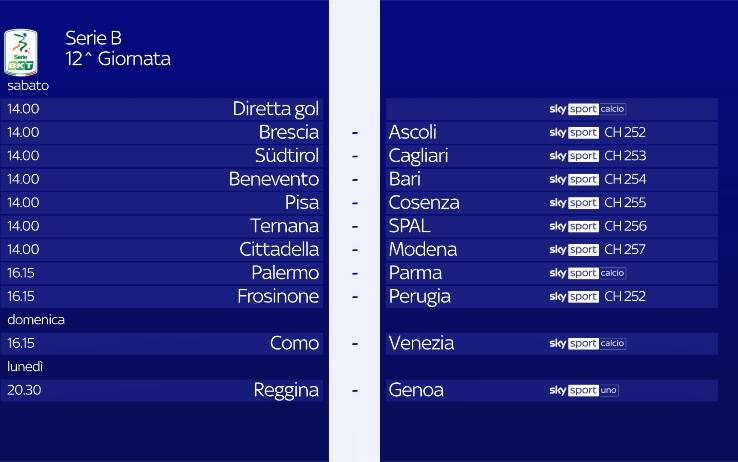
Task: Click sky sport logo next to CH 254
Action: (574, 180)
